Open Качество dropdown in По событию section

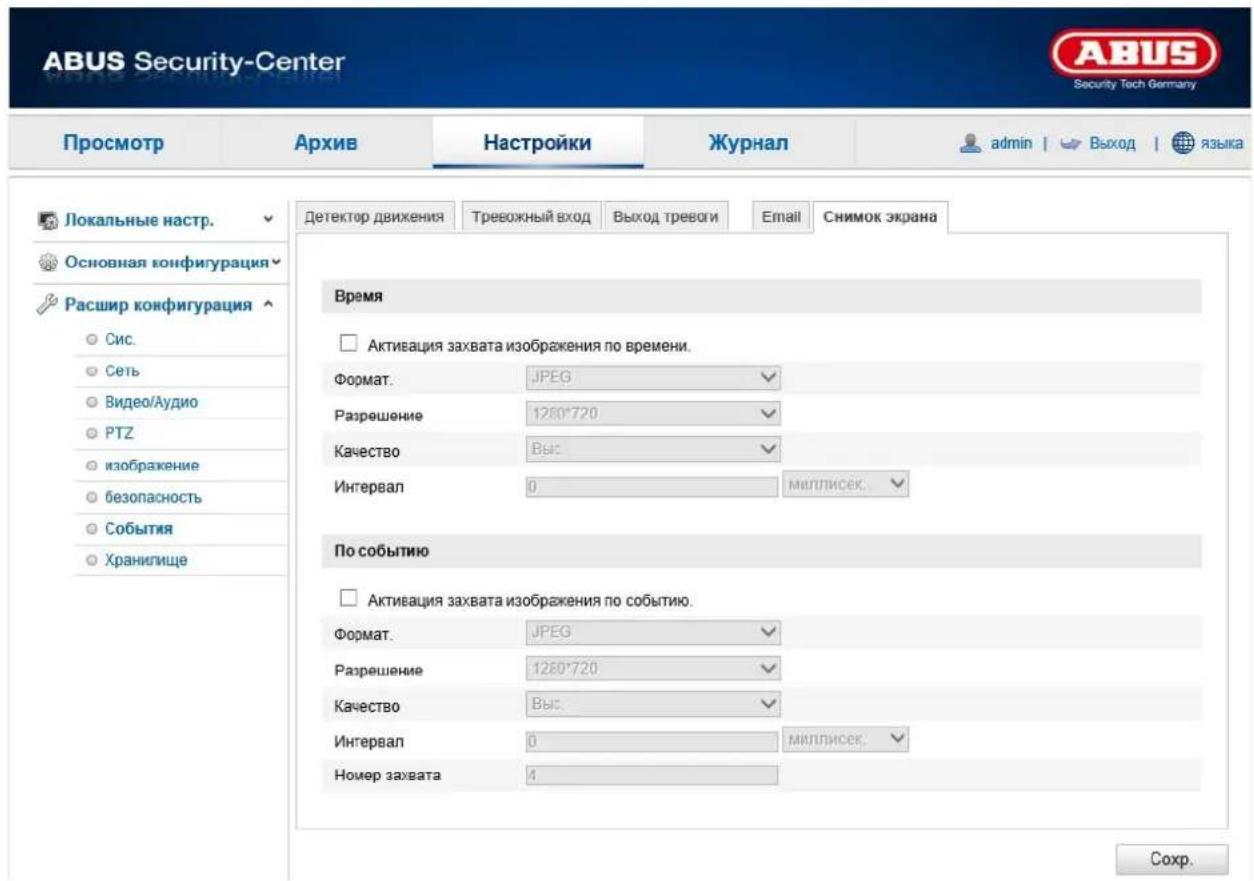(x=651, y=703)
